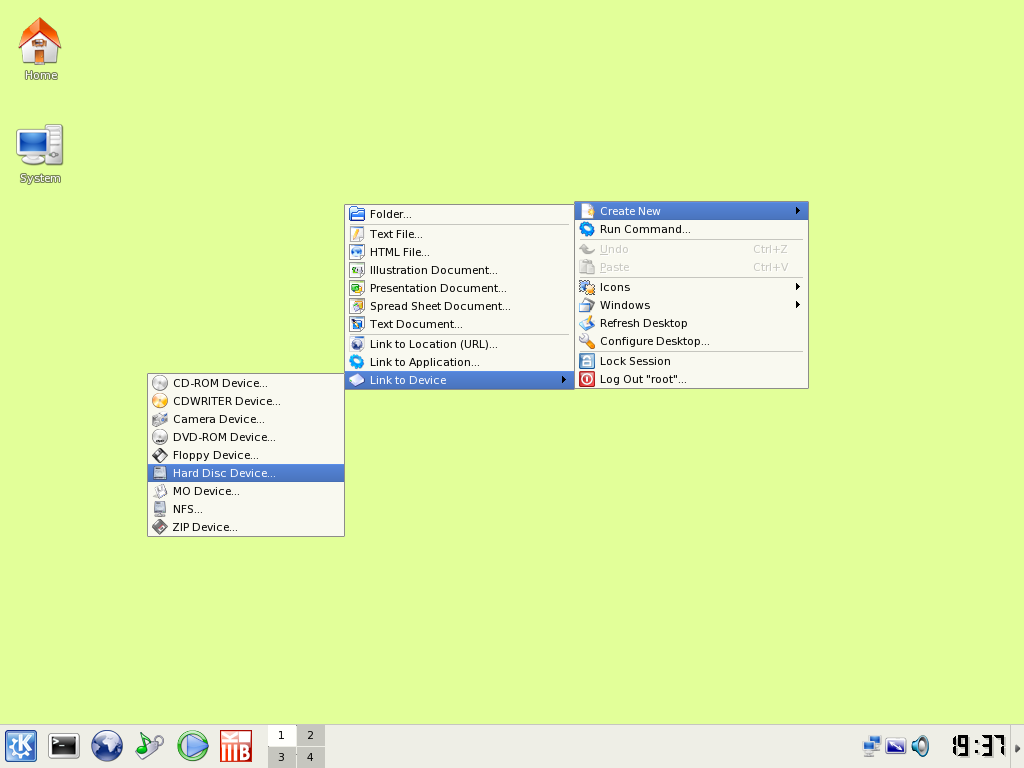Select Floppy Device... entry
The height and width of the screenshot is (768, 1024).
coord(246,455)
